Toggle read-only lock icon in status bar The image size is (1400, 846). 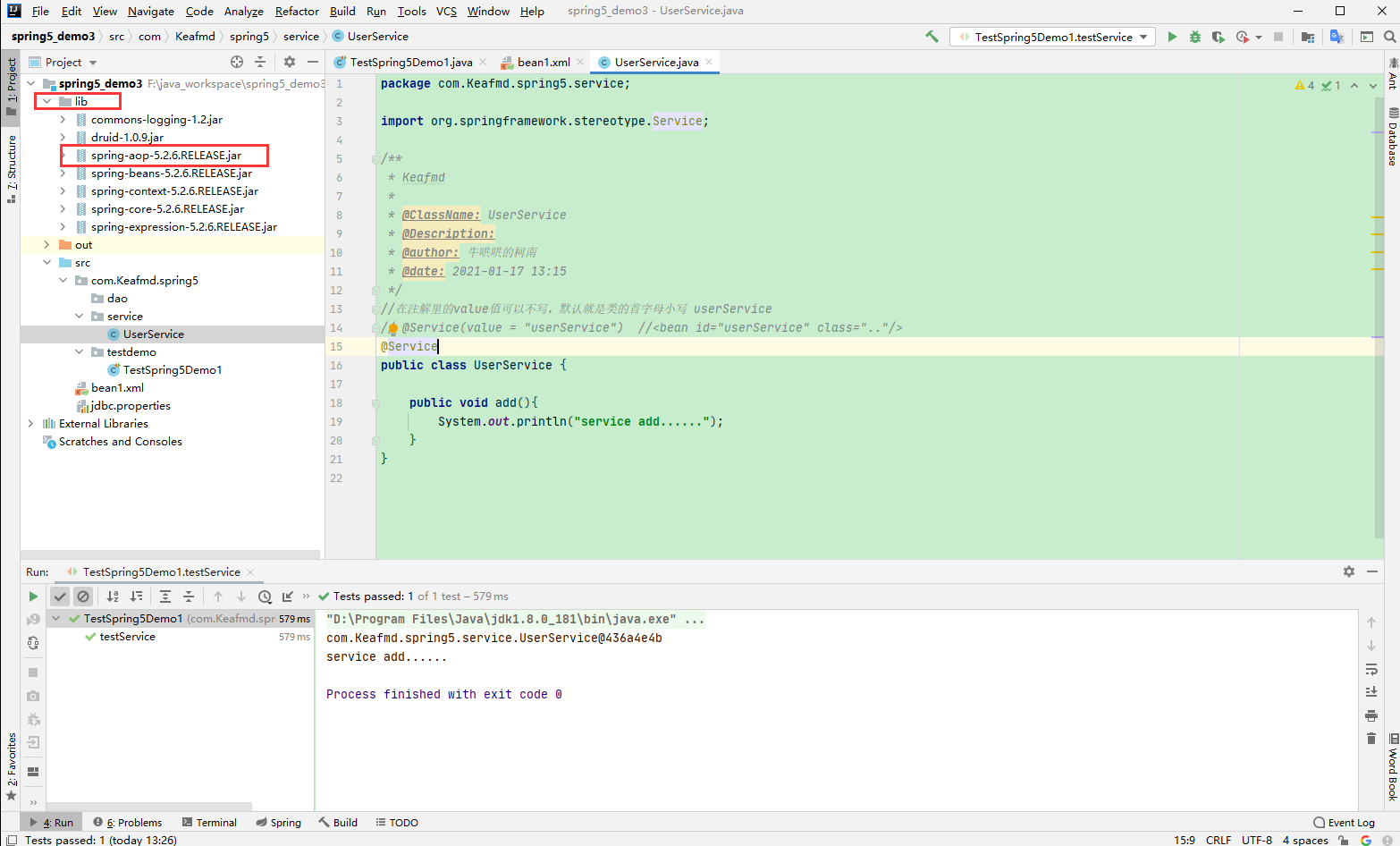pyautogui.click(x=1344, y=840)
